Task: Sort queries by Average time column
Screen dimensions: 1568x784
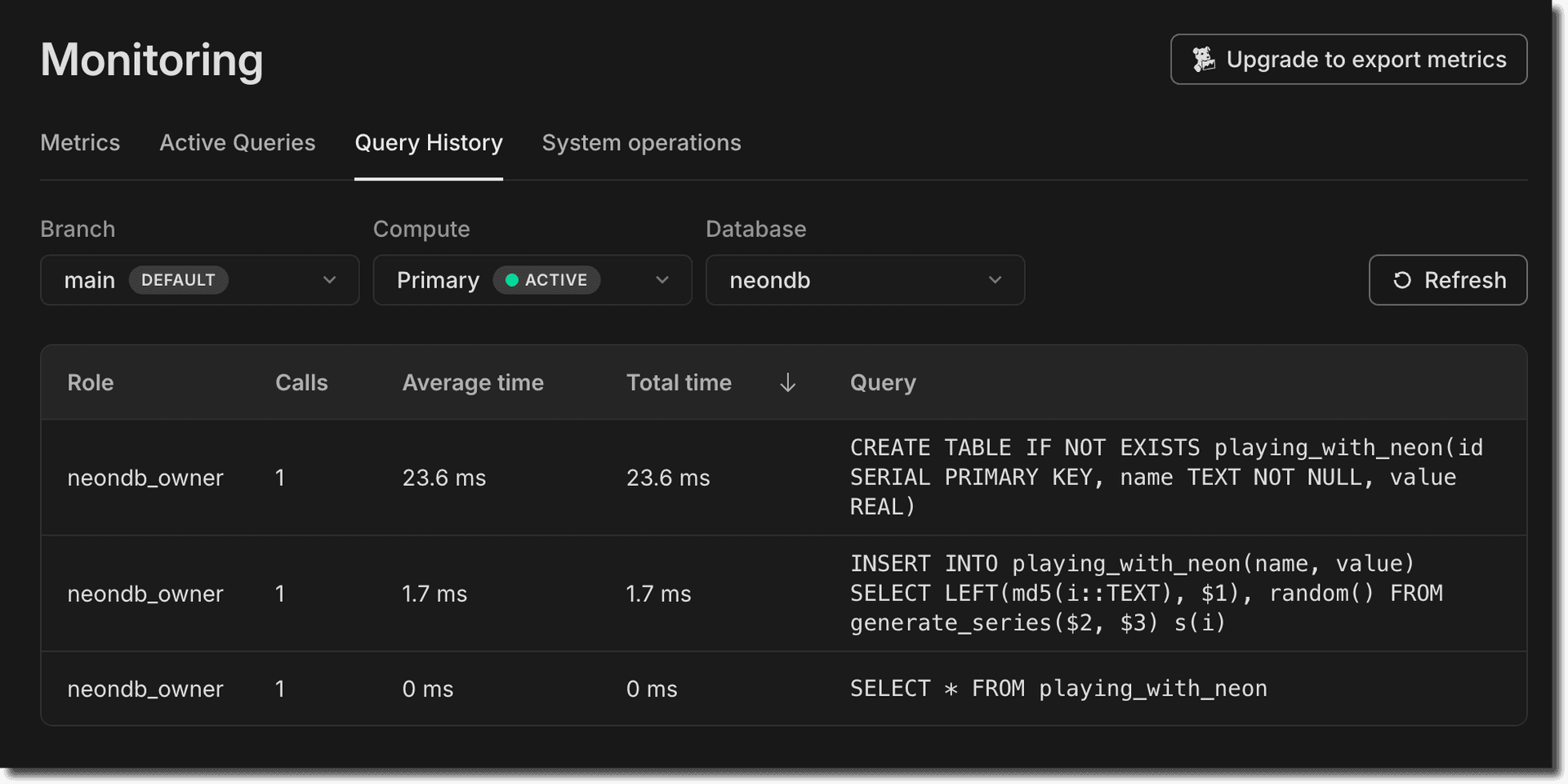Action: pos(473,382)
